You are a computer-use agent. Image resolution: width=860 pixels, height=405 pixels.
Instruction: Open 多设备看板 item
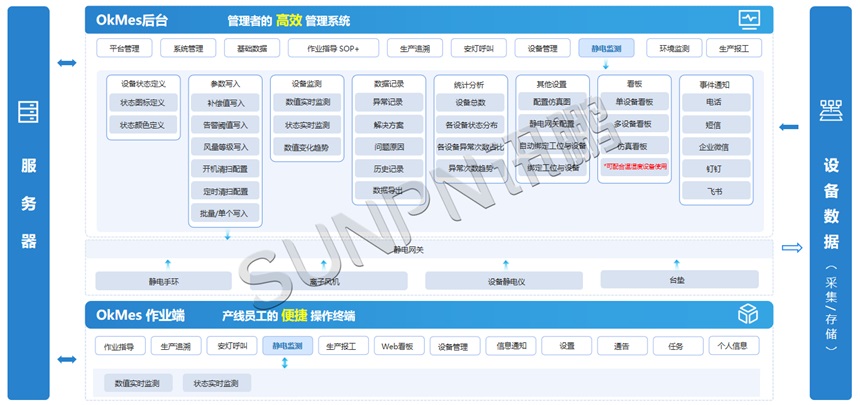tap(634, 123)
